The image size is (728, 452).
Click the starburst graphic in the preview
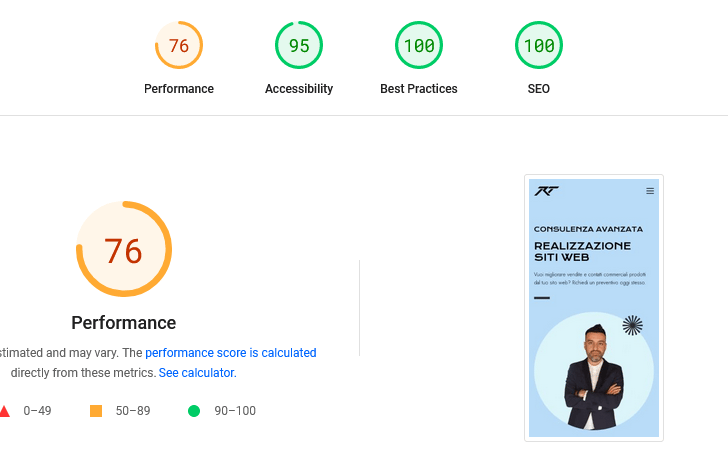click(x=632, y=325)
